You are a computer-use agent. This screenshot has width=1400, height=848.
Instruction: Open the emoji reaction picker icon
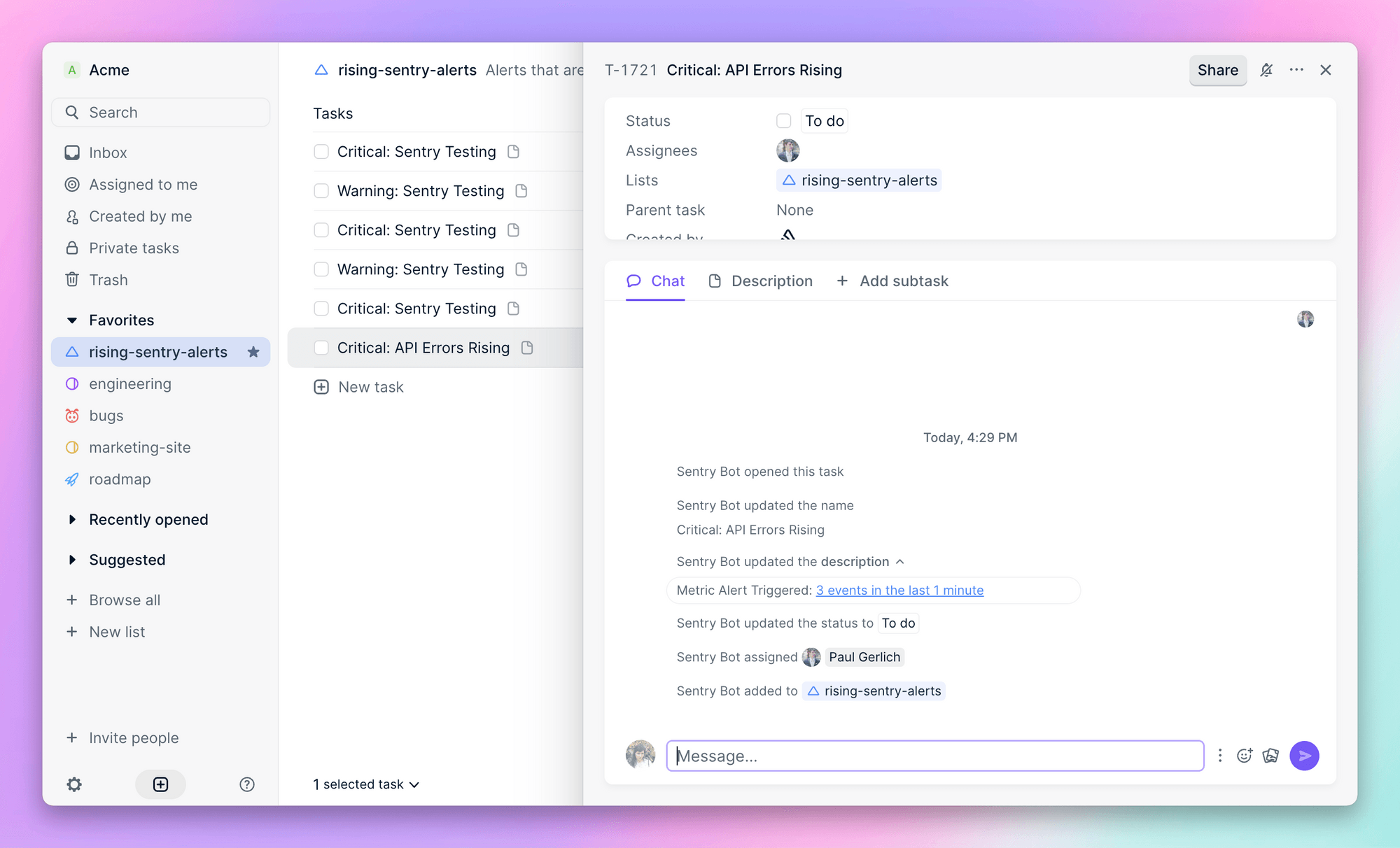[1244, 756]
